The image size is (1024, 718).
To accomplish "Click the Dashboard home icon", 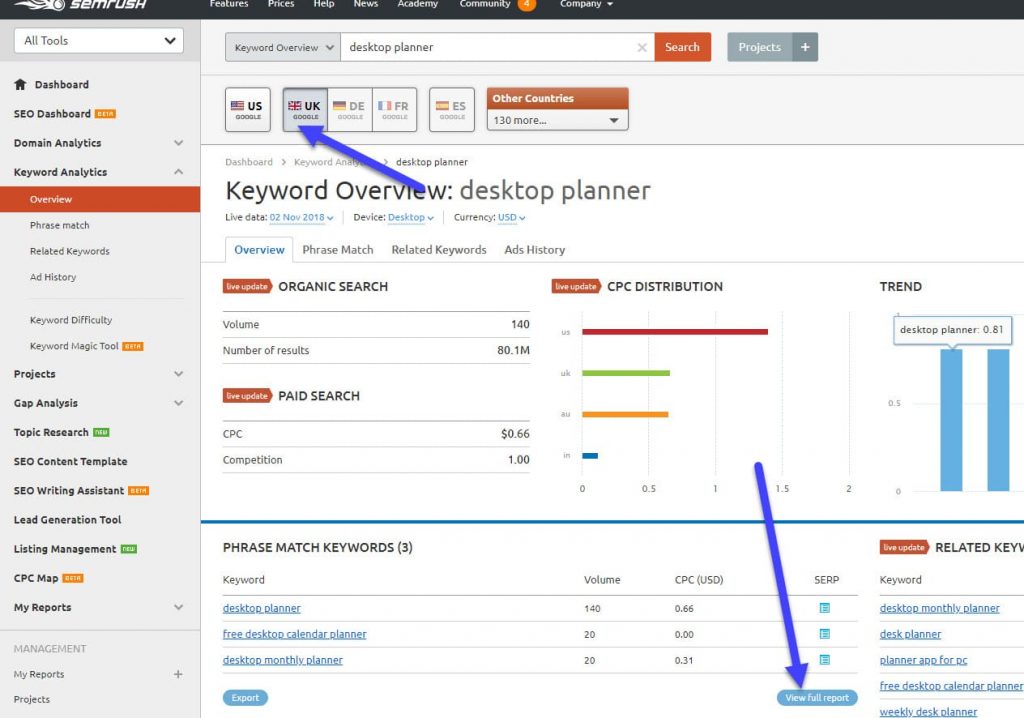I will tap(20, 84).
